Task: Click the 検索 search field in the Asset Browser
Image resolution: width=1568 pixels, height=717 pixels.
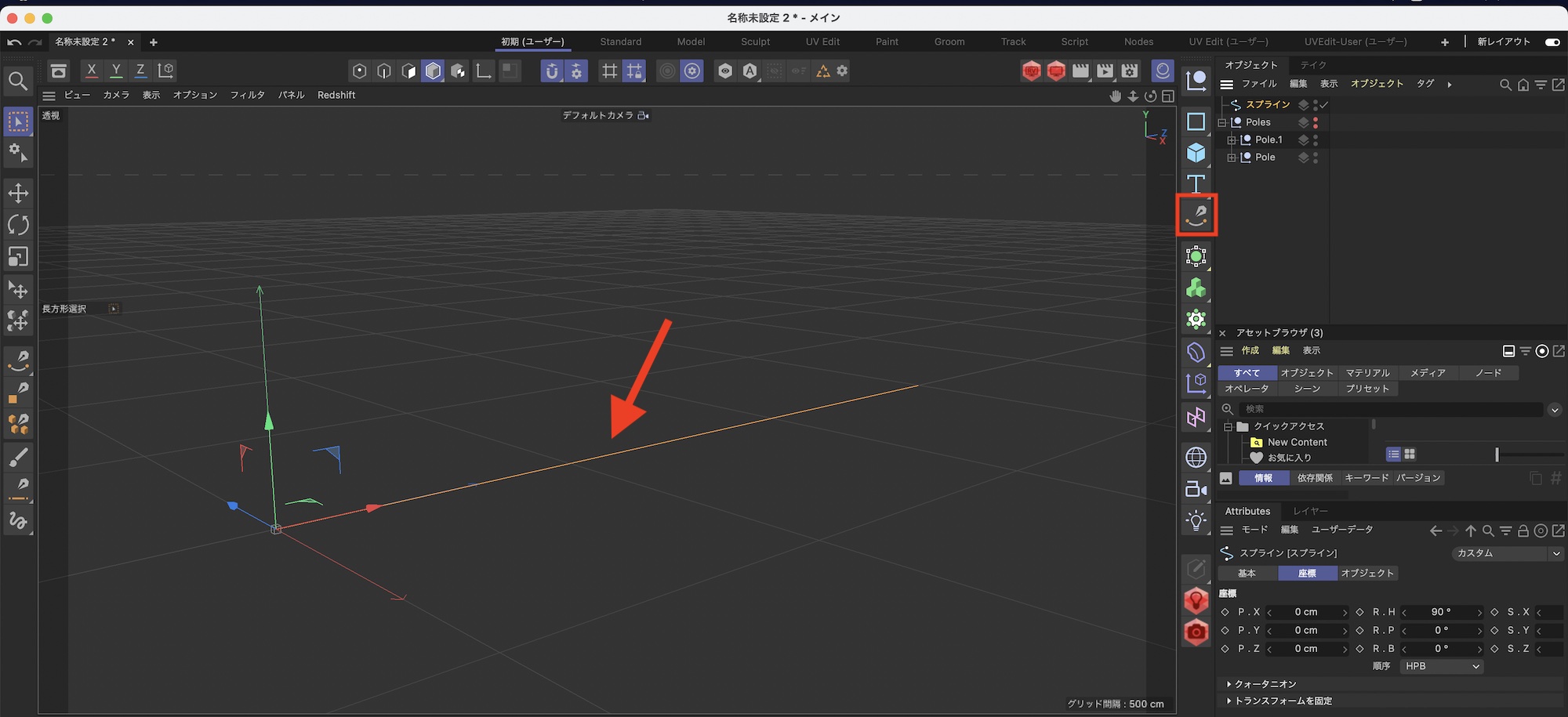Action: coord(1333,408)
